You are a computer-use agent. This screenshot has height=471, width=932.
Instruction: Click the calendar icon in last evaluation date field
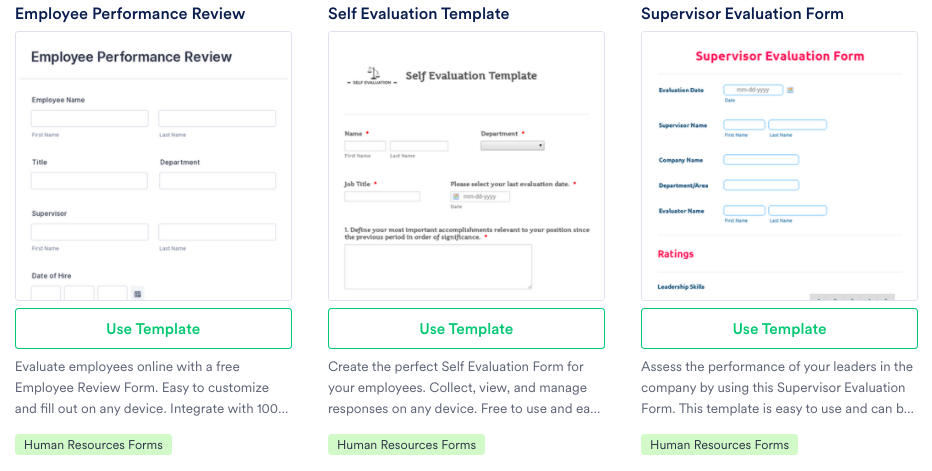point(455,197)
